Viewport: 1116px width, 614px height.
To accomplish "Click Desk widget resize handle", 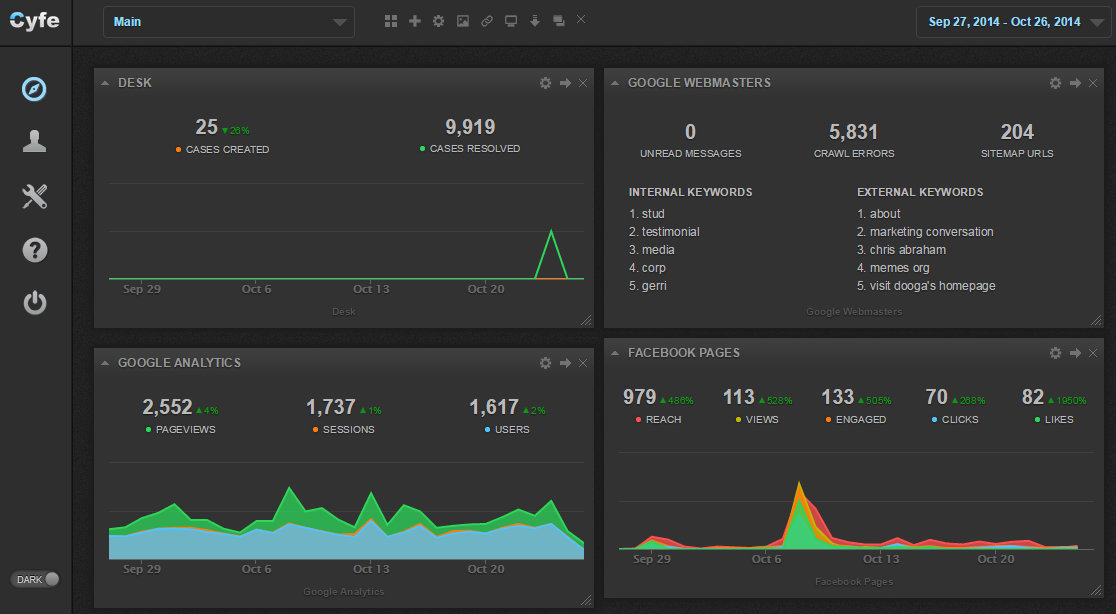I will coord(586,320).
